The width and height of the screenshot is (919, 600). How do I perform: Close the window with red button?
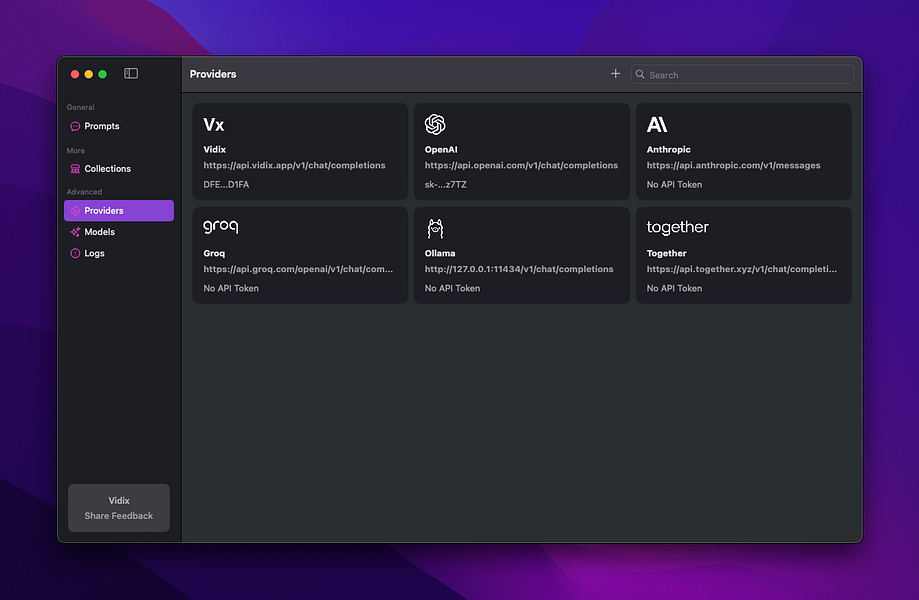[75, 74]
